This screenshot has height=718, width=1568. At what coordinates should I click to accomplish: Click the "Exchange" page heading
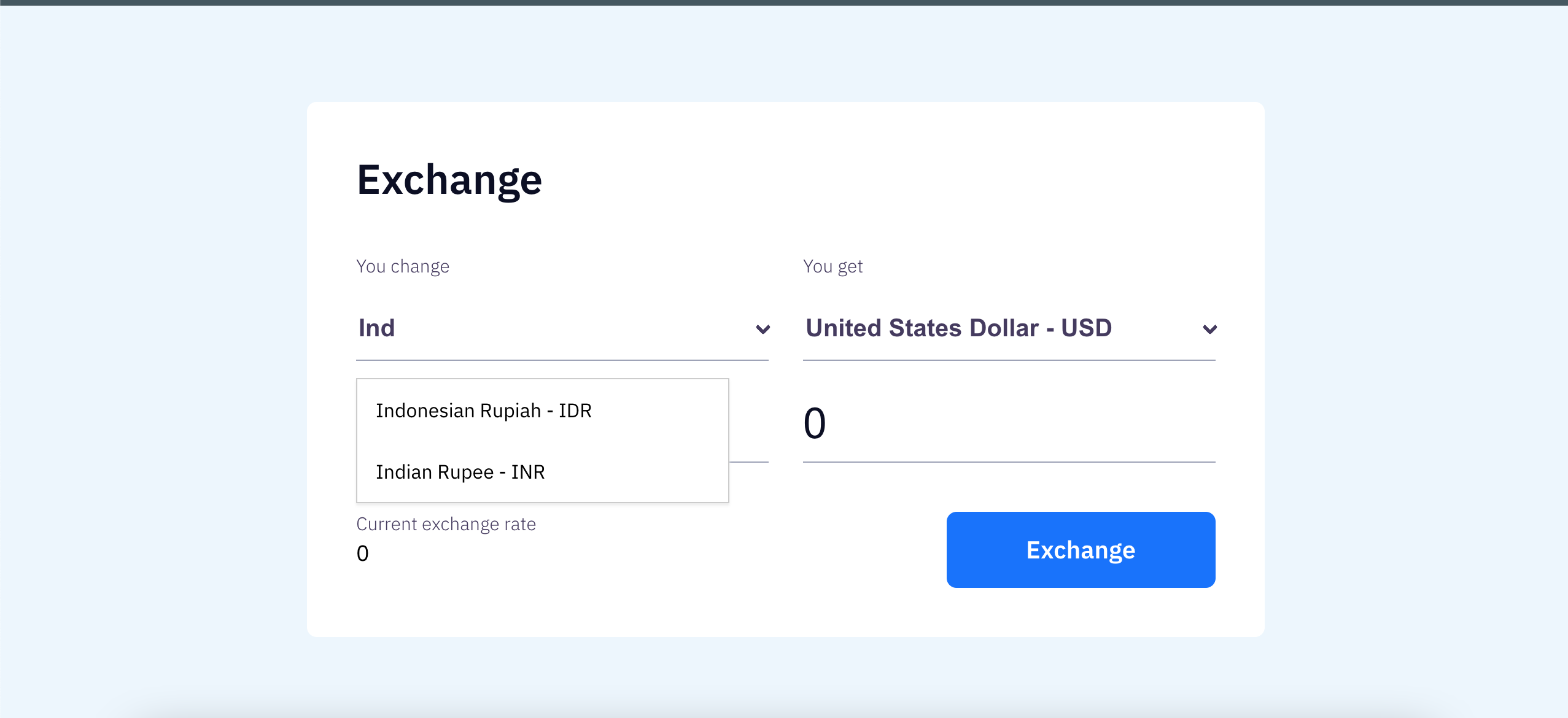[x=449, y=180]
